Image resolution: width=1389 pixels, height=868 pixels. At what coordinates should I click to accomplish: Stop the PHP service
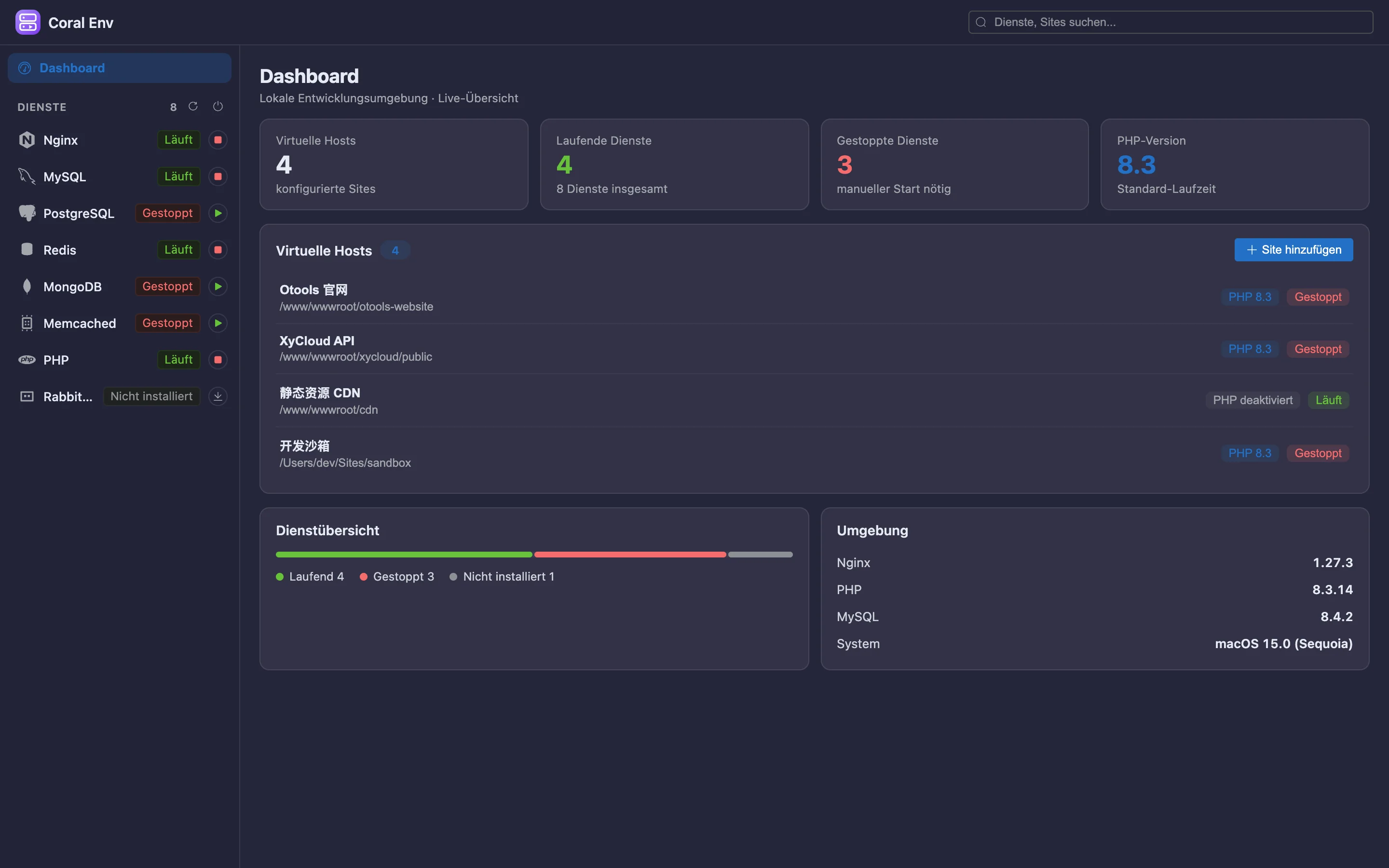click(x=218, y=360)
